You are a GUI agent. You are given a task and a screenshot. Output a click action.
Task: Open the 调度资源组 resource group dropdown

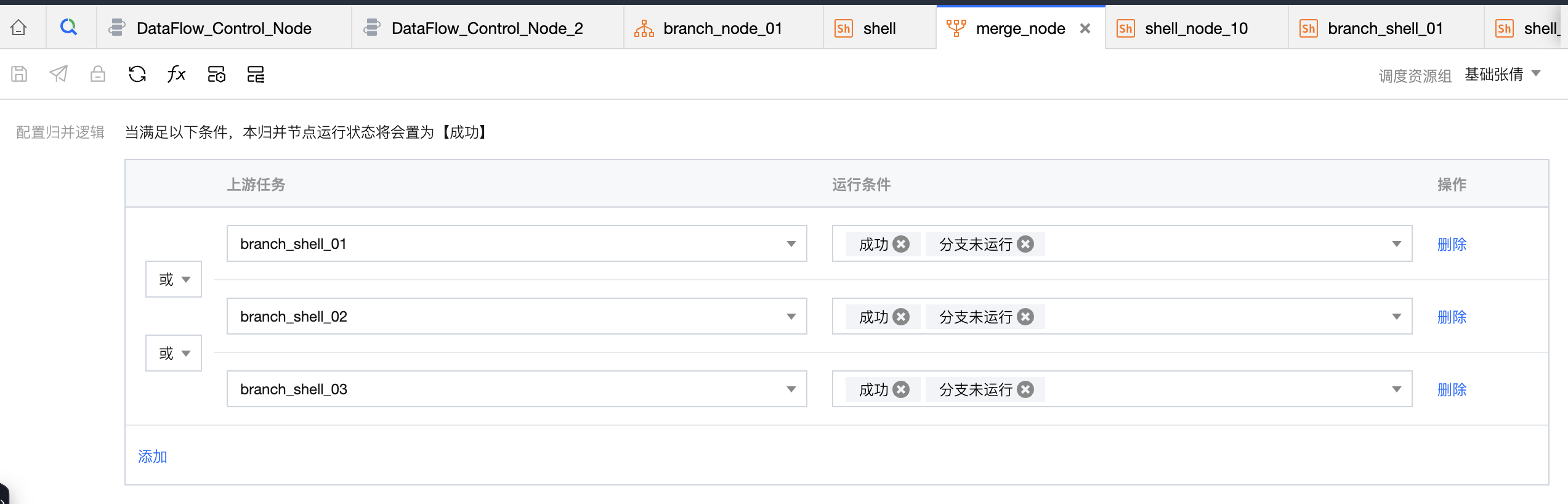click(x=1503, y=75)
